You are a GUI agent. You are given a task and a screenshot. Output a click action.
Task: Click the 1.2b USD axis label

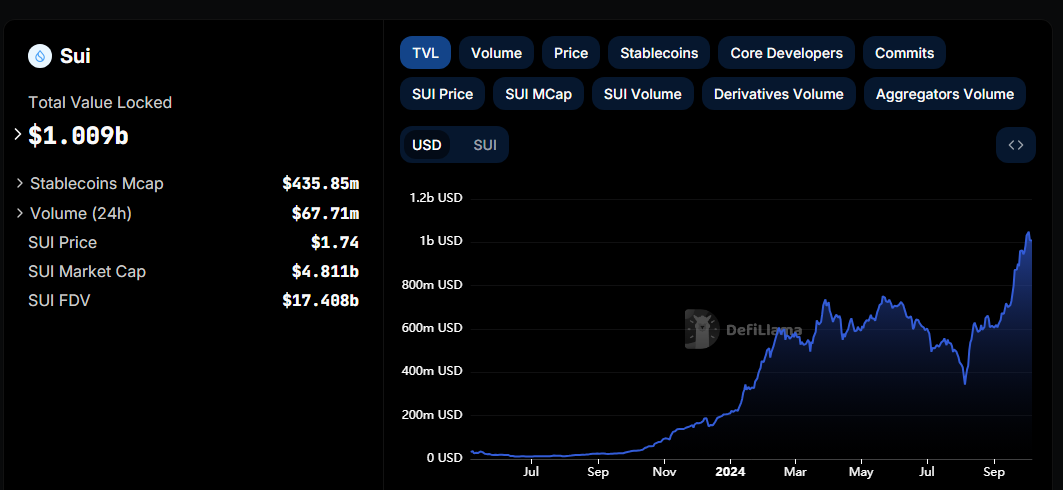[436, 198]
